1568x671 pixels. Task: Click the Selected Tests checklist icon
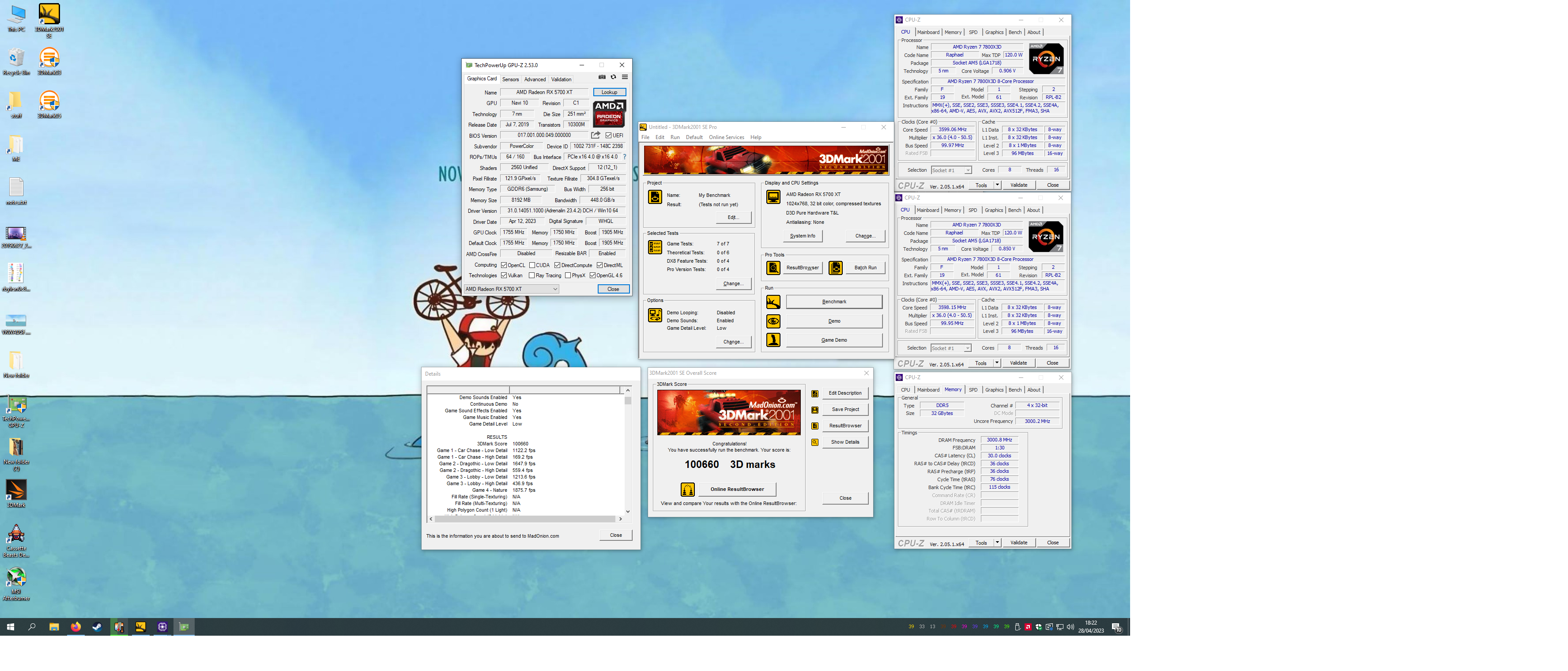tap(655, 247)
